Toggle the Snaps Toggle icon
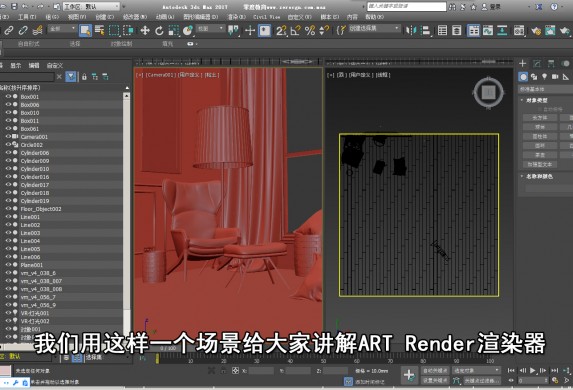This screenshot has width=573, height=390. coord(281,30)
